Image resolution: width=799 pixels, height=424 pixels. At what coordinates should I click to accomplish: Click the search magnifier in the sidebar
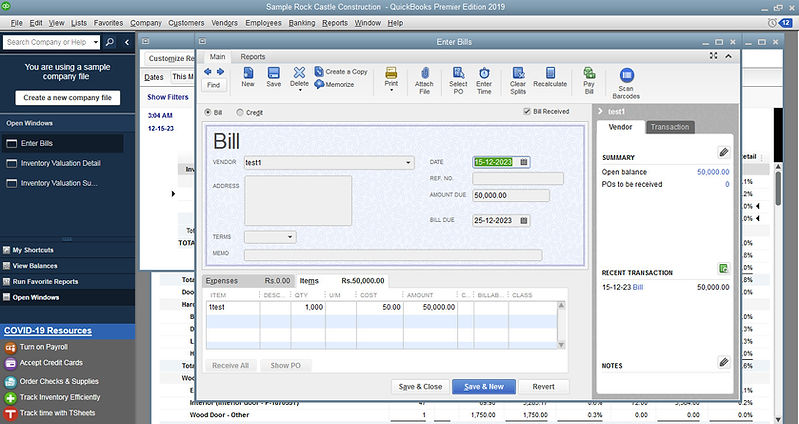[110, 42]
